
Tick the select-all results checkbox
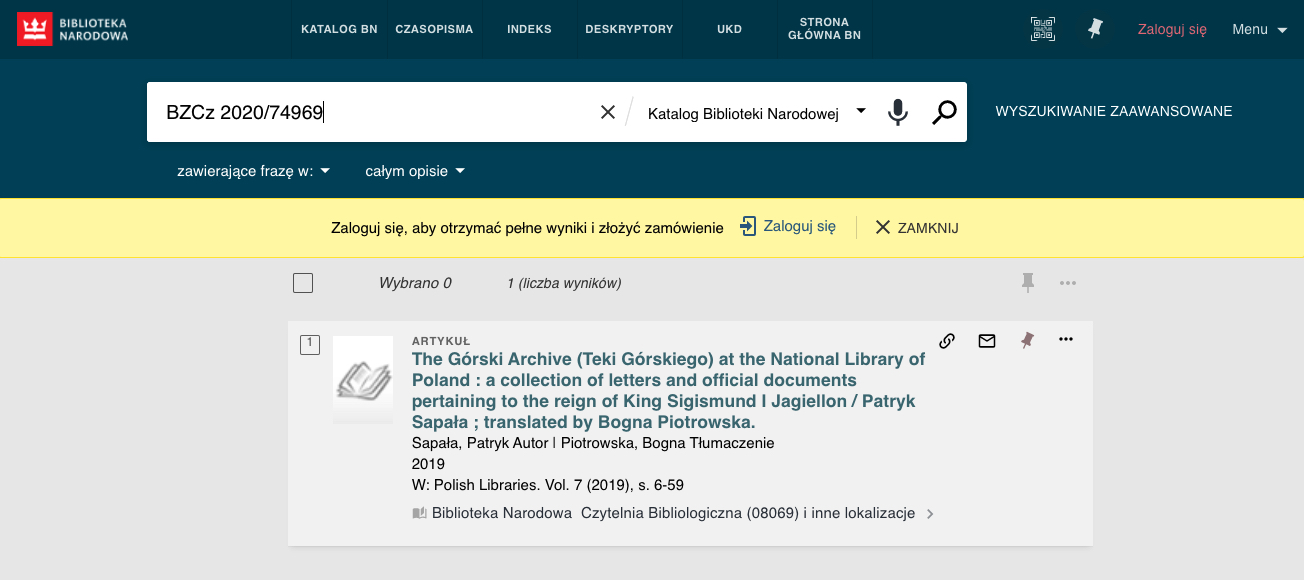[x=303, y=283]
